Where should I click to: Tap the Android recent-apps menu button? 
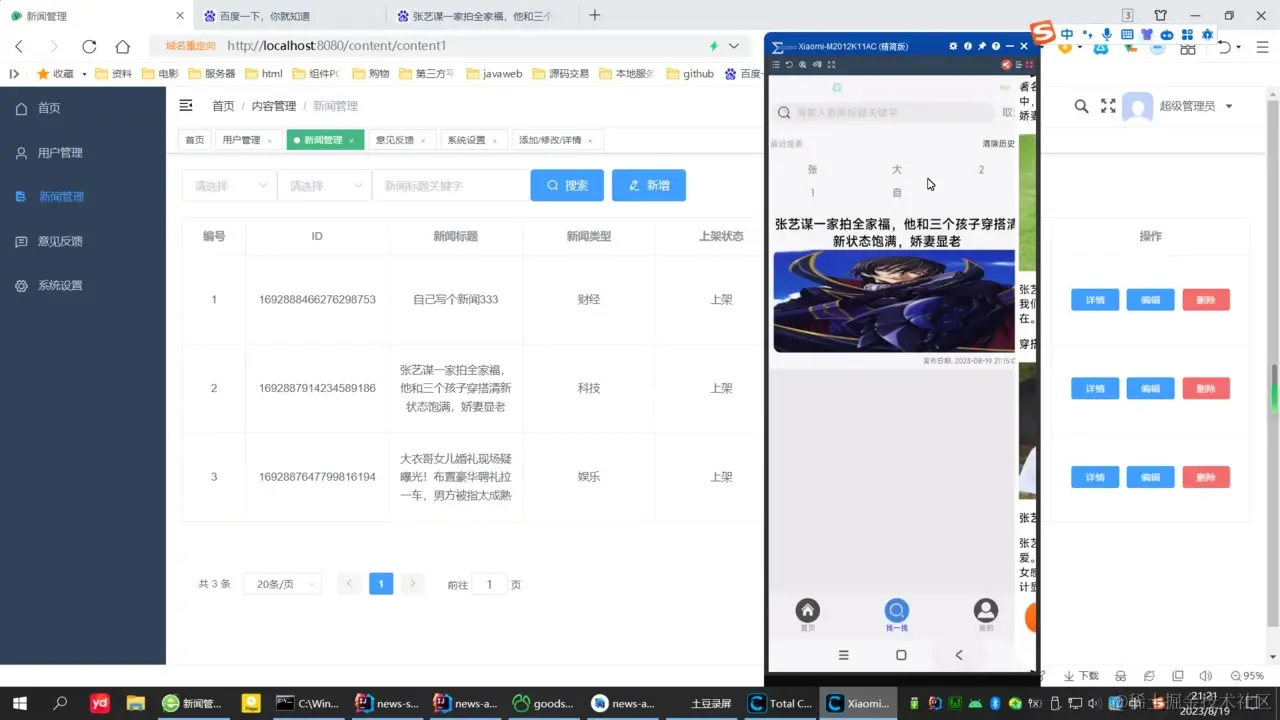point(843,655)
